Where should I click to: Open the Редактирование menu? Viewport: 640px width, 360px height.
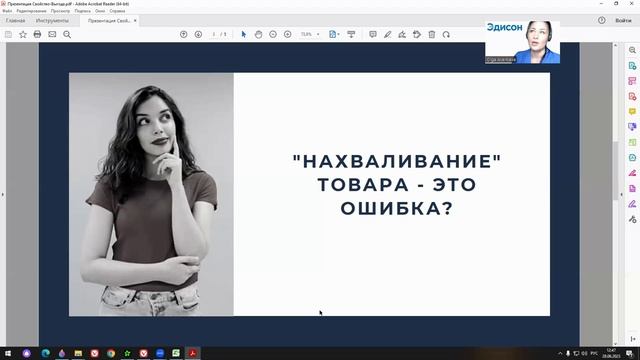[x=31, y=11]
